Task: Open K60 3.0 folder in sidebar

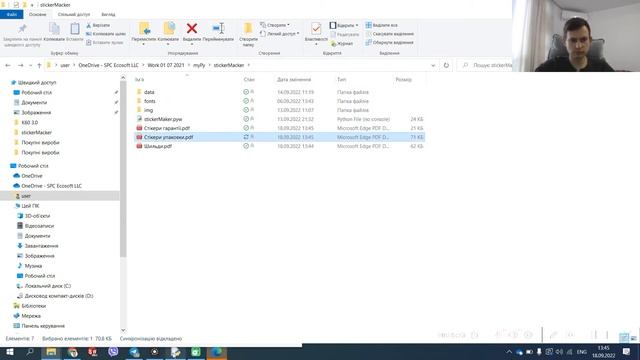Action: point(29,122)
